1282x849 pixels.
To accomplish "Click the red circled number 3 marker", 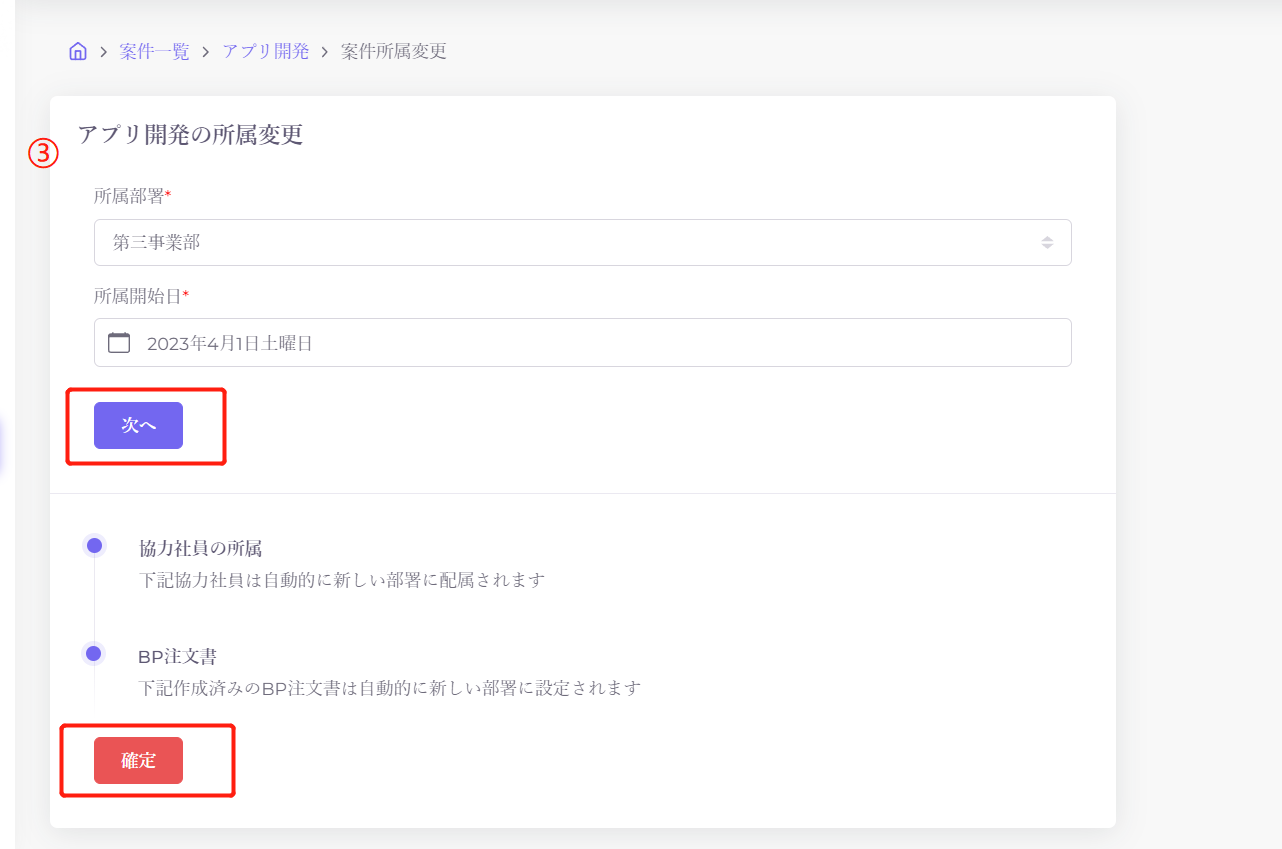I will click(x=43, y=153).
